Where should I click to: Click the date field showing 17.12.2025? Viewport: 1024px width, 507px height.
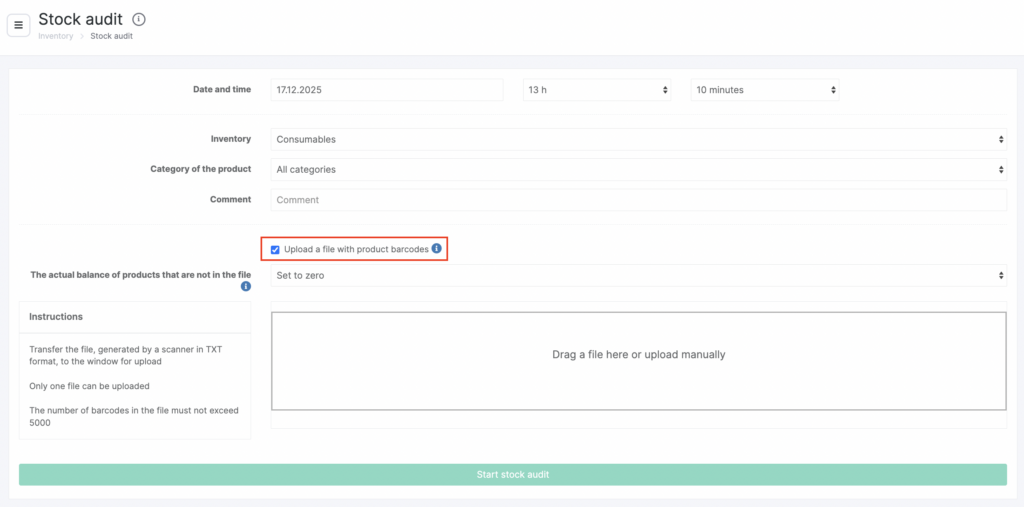click(x=387, y=90)
